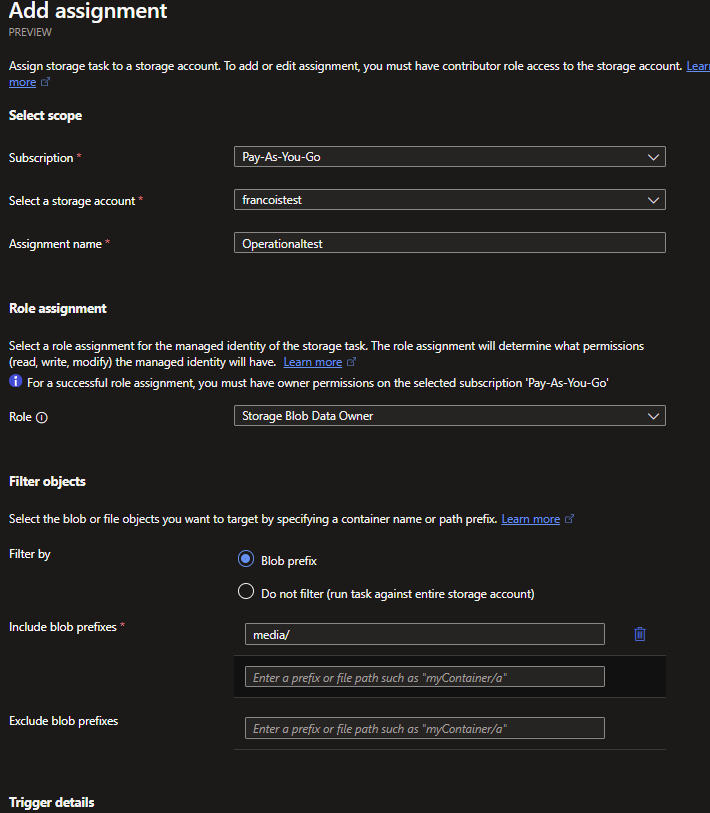Expand the Subscription dropdown chevron
This screenshot has height=813, width=710.
click(653, 157)
